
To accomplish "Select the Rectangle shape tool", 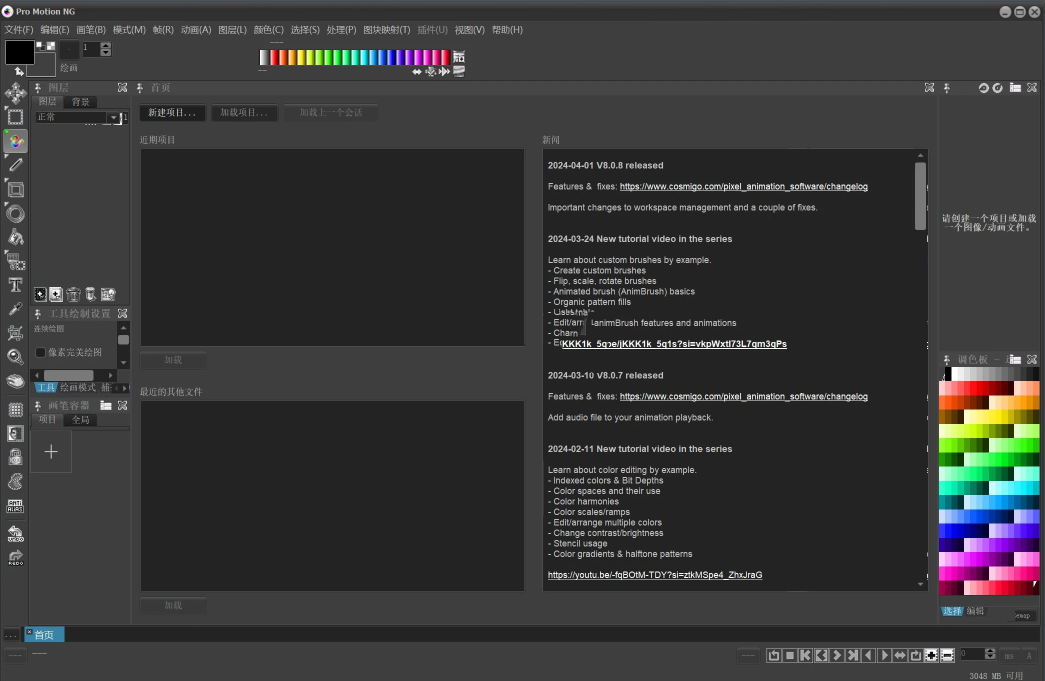I will (15, 190).
